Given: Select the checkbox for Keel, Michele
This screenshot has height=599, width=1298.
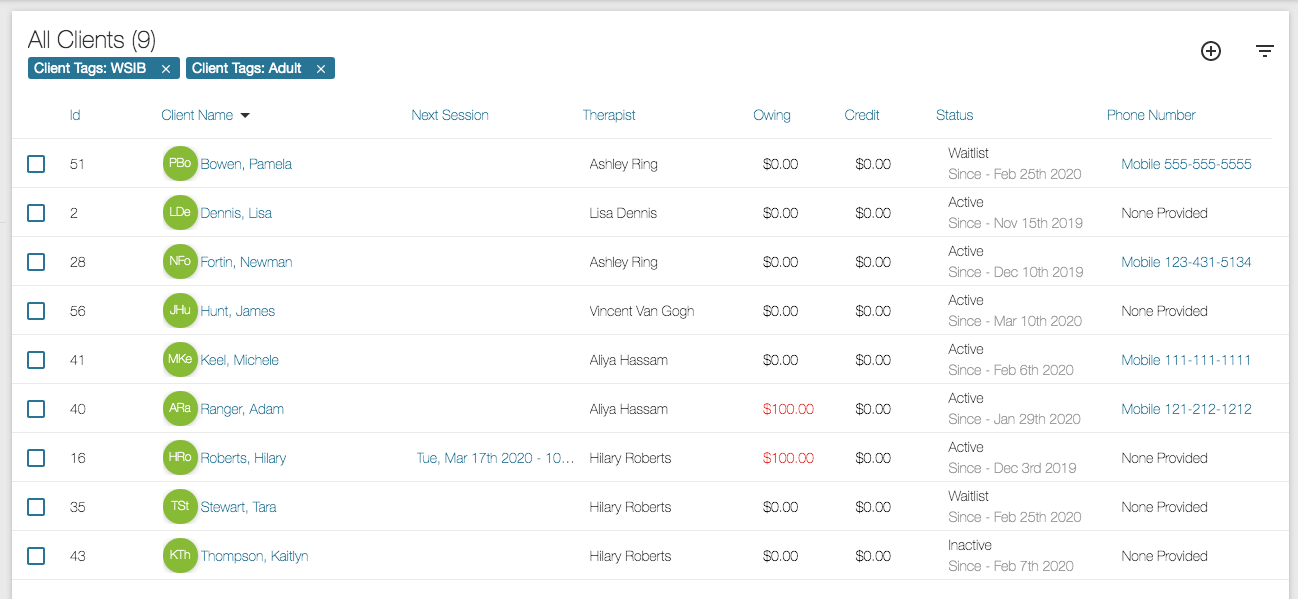Looking at the screenshot, I should [x=36, y=360].
